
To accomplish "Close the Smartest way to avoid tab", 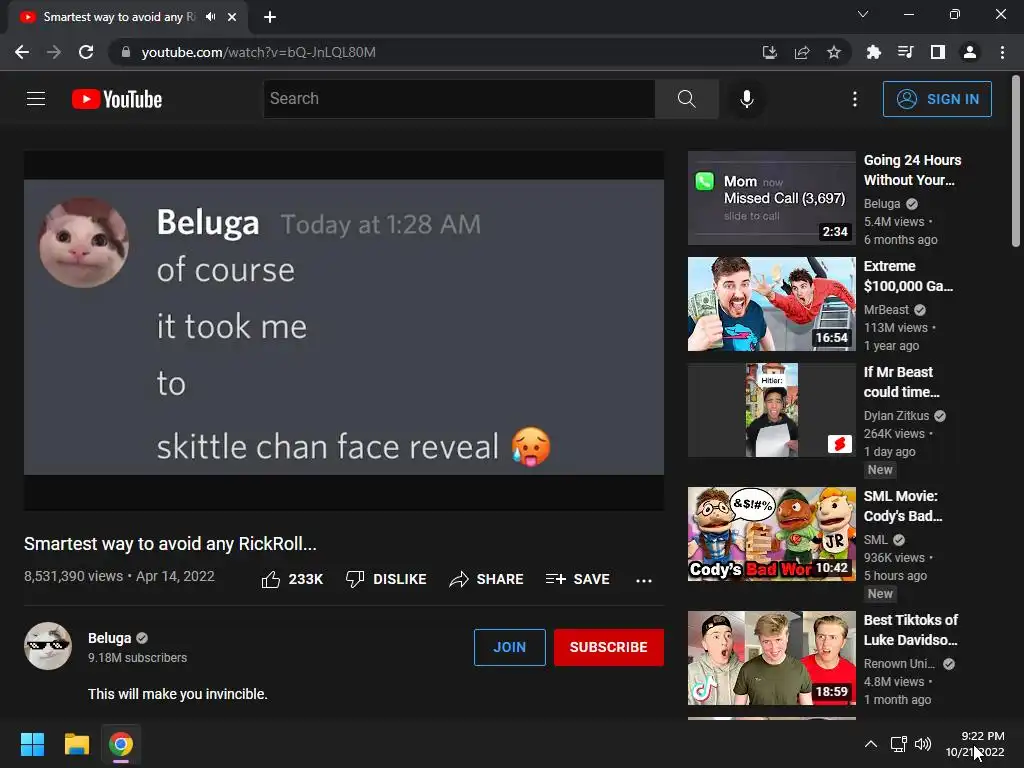I will [232, 17].
